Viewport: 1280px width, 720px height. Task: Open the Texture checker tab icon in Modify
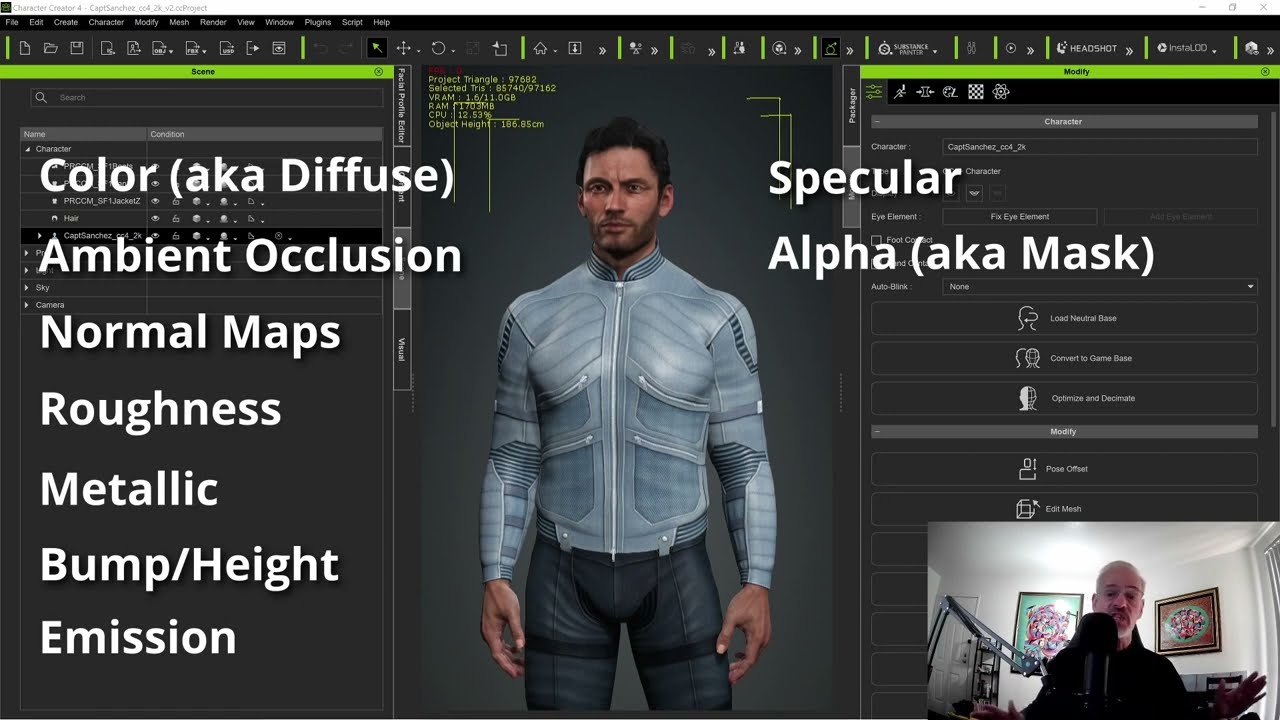(976, 92)
